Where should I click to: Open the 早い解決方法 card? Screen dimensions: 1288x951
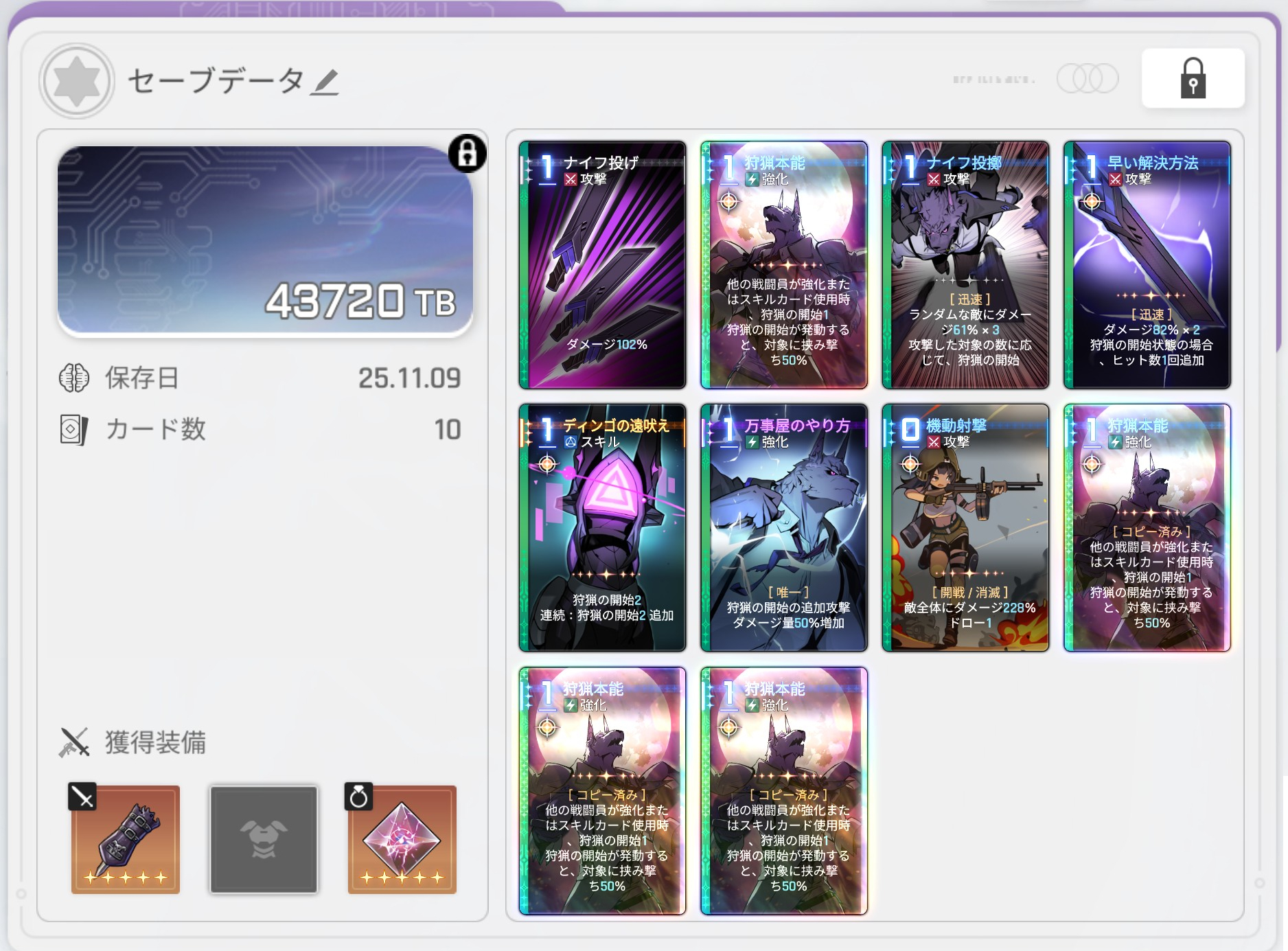tap(1147, 265)
